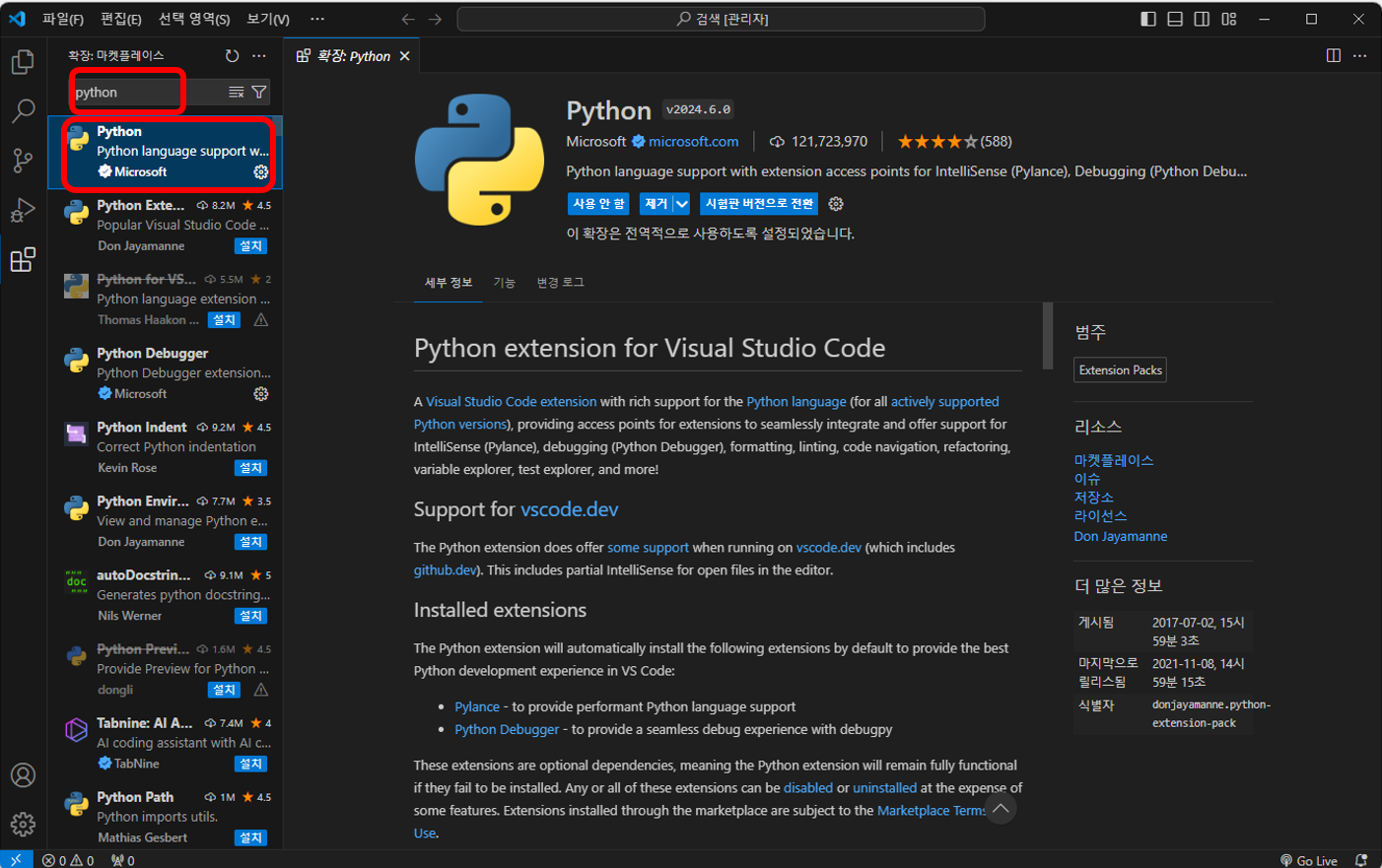Open the Accounts menu icon
The height and width of the screenshot is (868, 1382).
(23, 775)
